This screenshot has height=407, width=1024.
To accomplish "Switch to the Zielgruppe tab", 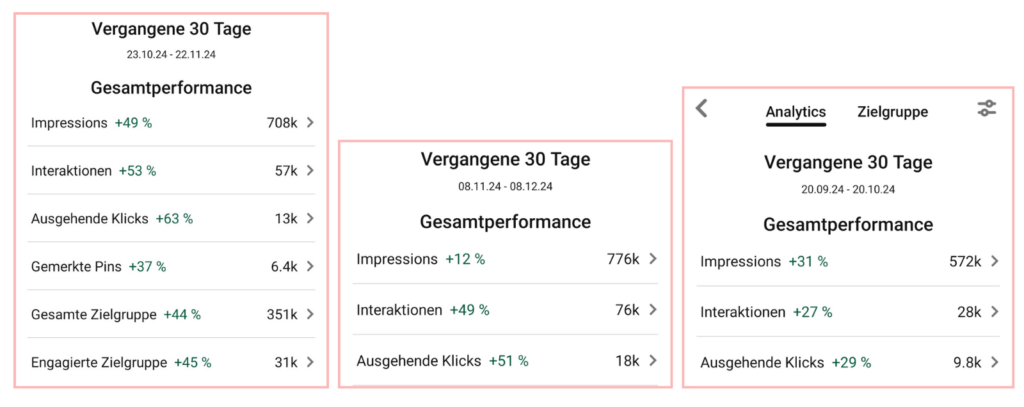I will 892,112.
